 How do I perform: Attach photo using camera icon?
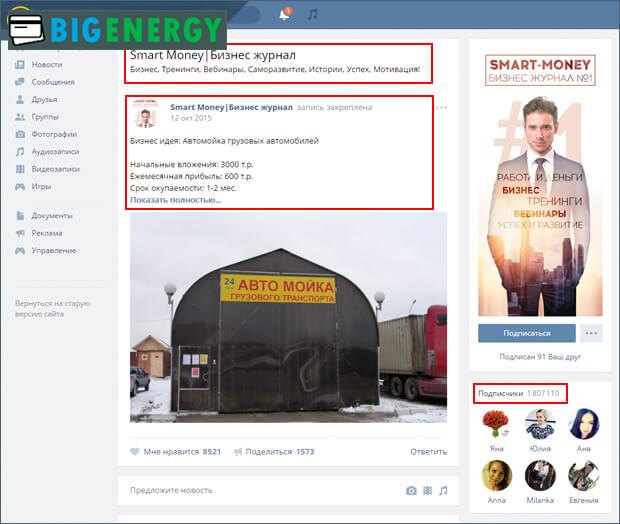click(411, 490)
